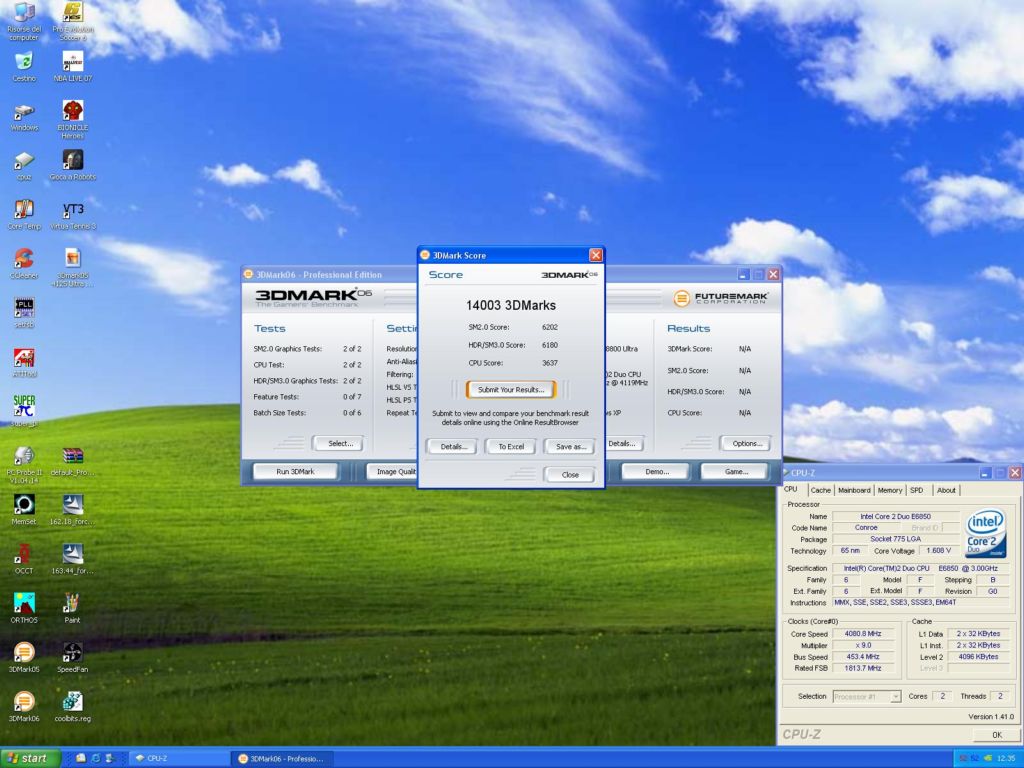Open the Windows start menu
This screenshot has width=1024, height=768.
click(x=30, y=758)
